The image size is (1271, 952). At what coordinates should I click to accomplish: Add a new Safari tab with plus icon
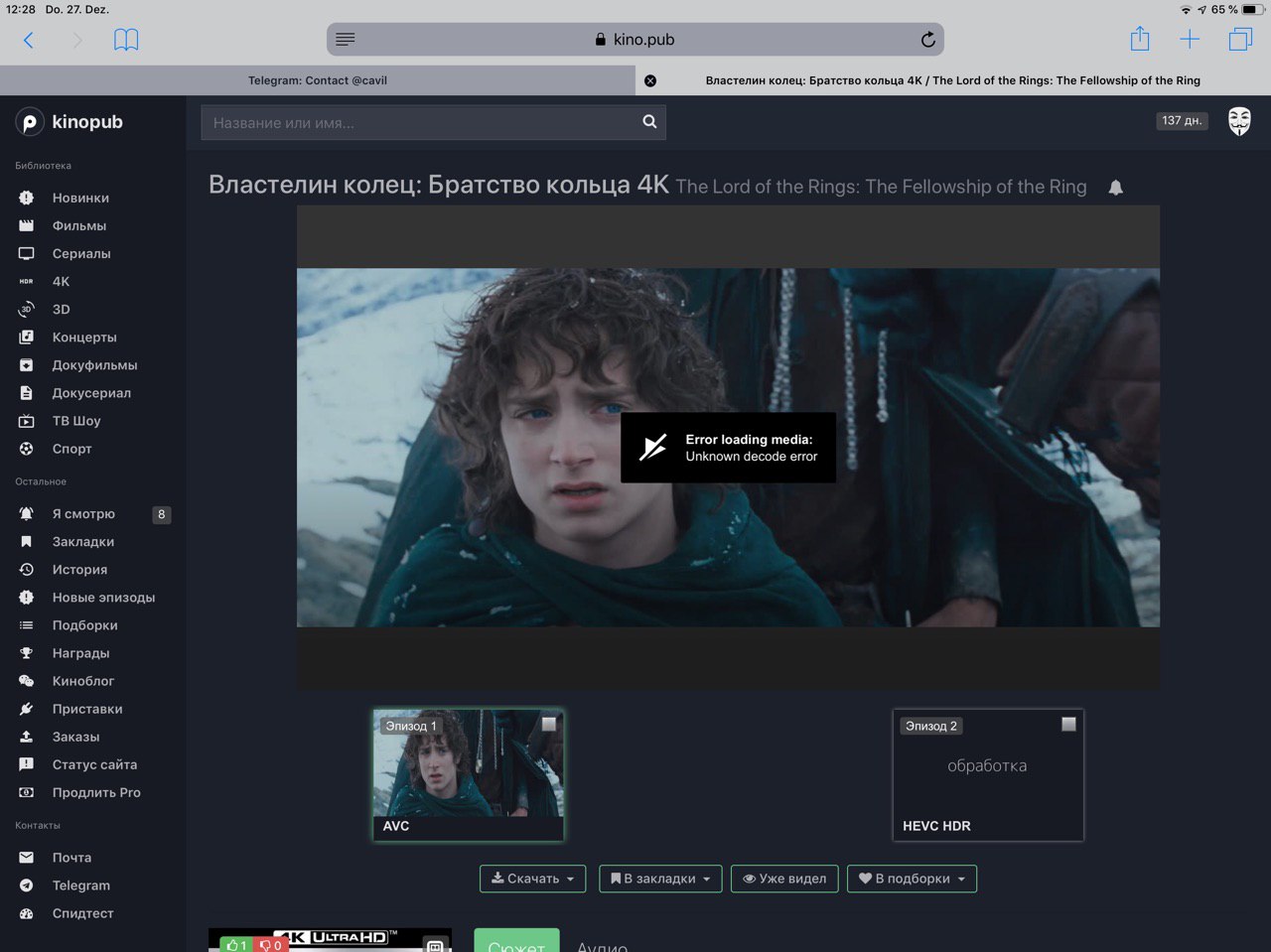(1190, 40)
